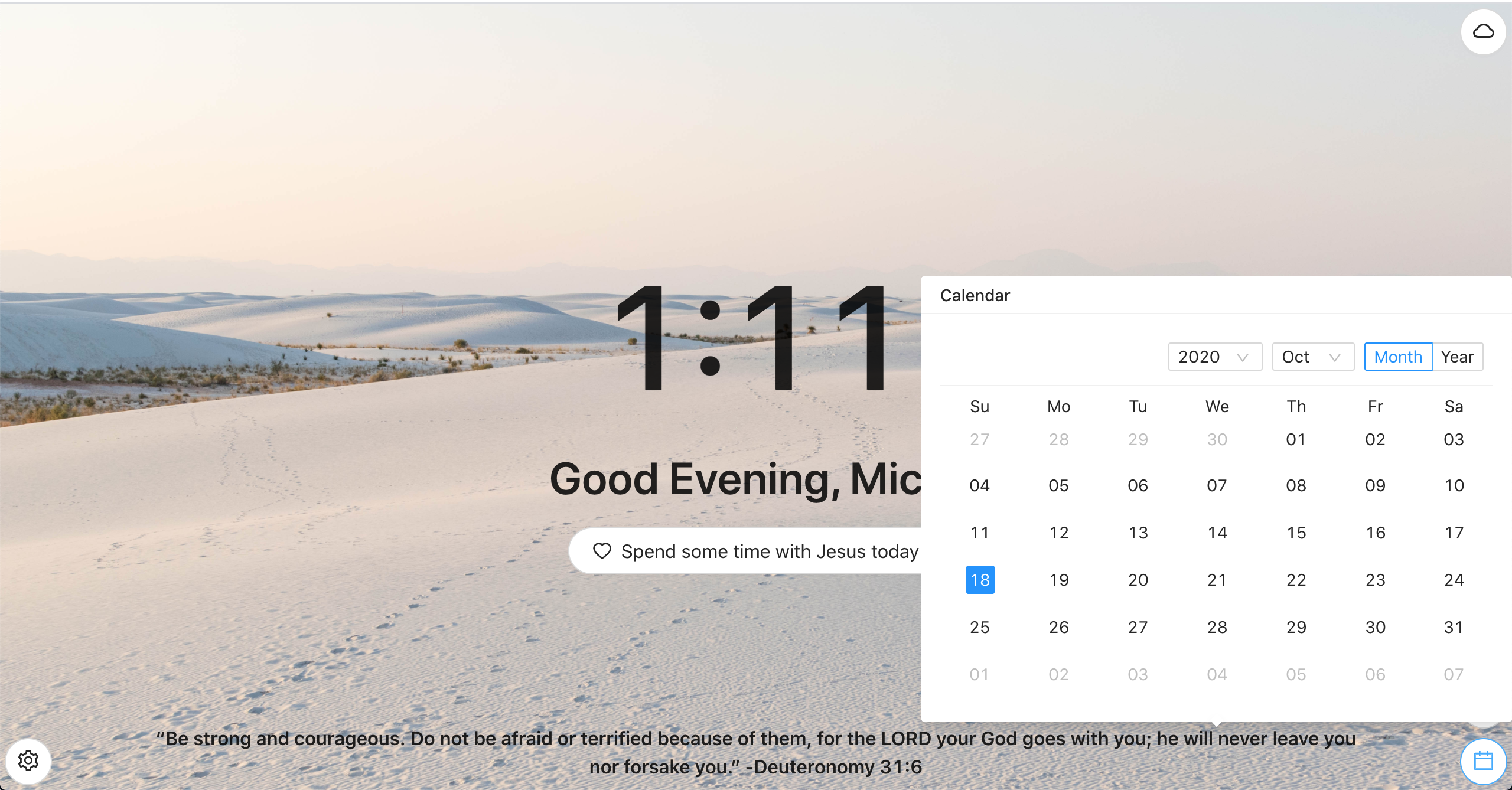1512x790 pixels.
Task: Select greyed-out November 07
Action: point(1454,674)
